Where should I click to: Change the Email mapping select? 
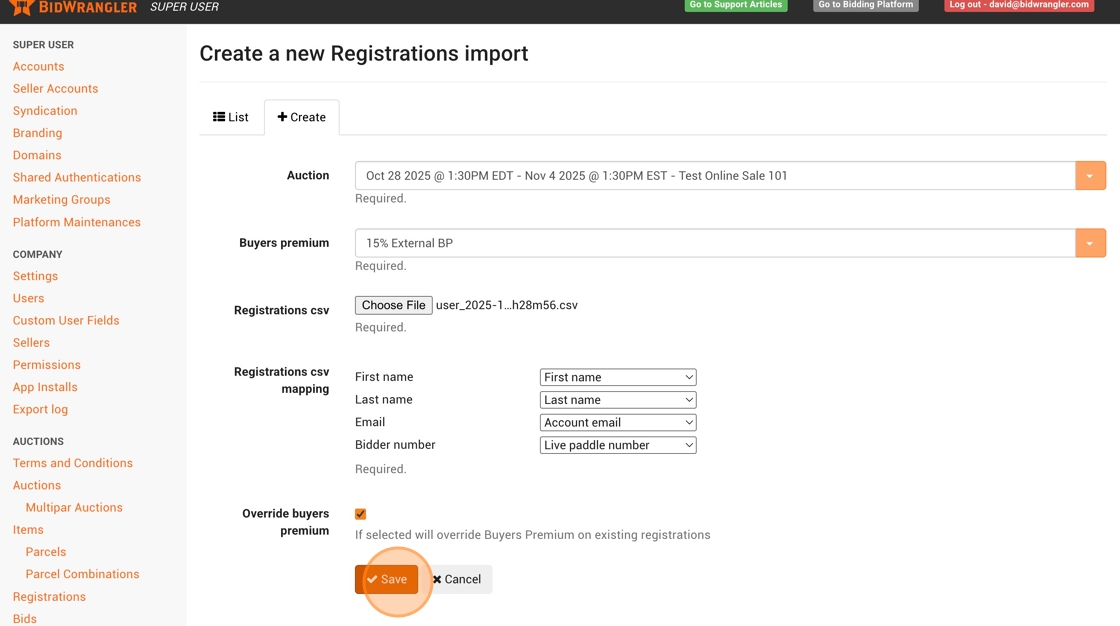(x=617, y=423)
